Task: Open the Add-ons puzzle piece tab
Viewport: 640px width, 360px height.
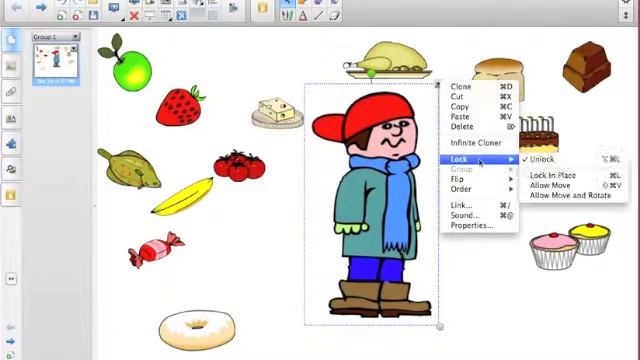Action: (11, 144)
